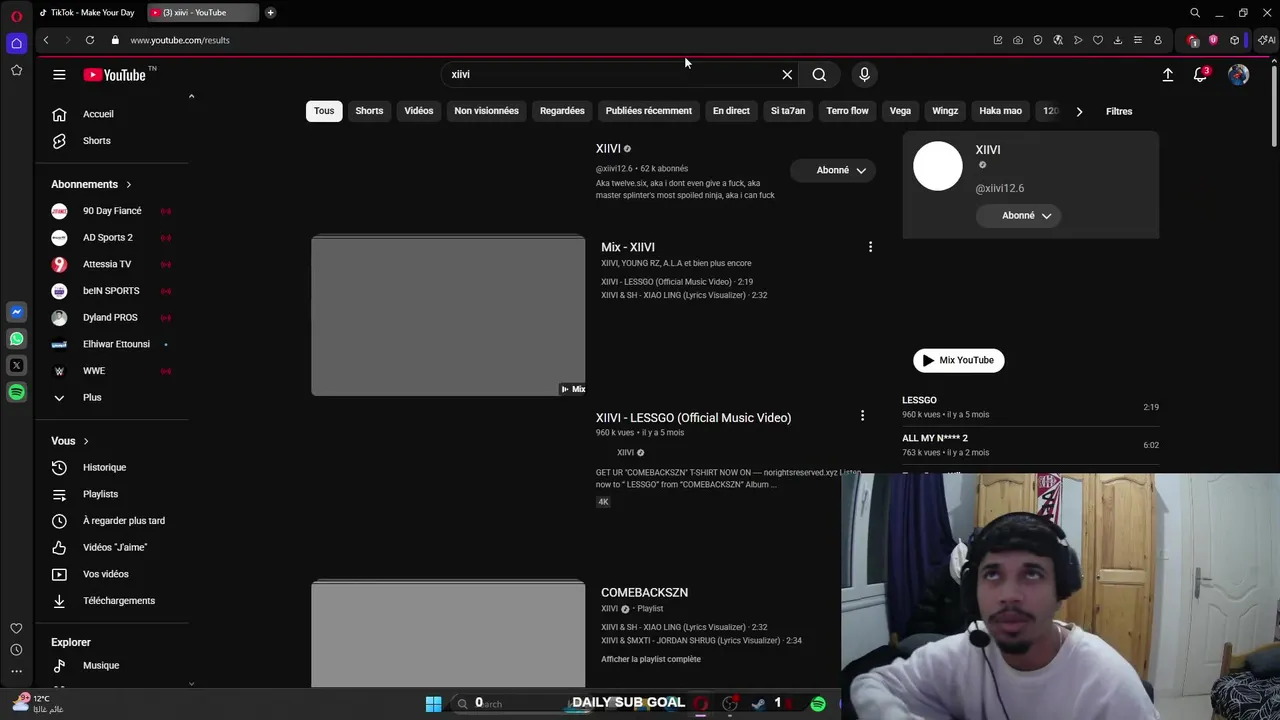Open the Abonné dropdown beside XIIVI channel result

click(832, 170)
